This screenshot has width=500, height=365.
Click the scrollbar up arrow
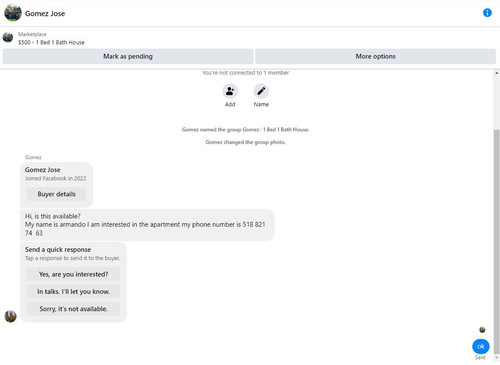point(497,73)
